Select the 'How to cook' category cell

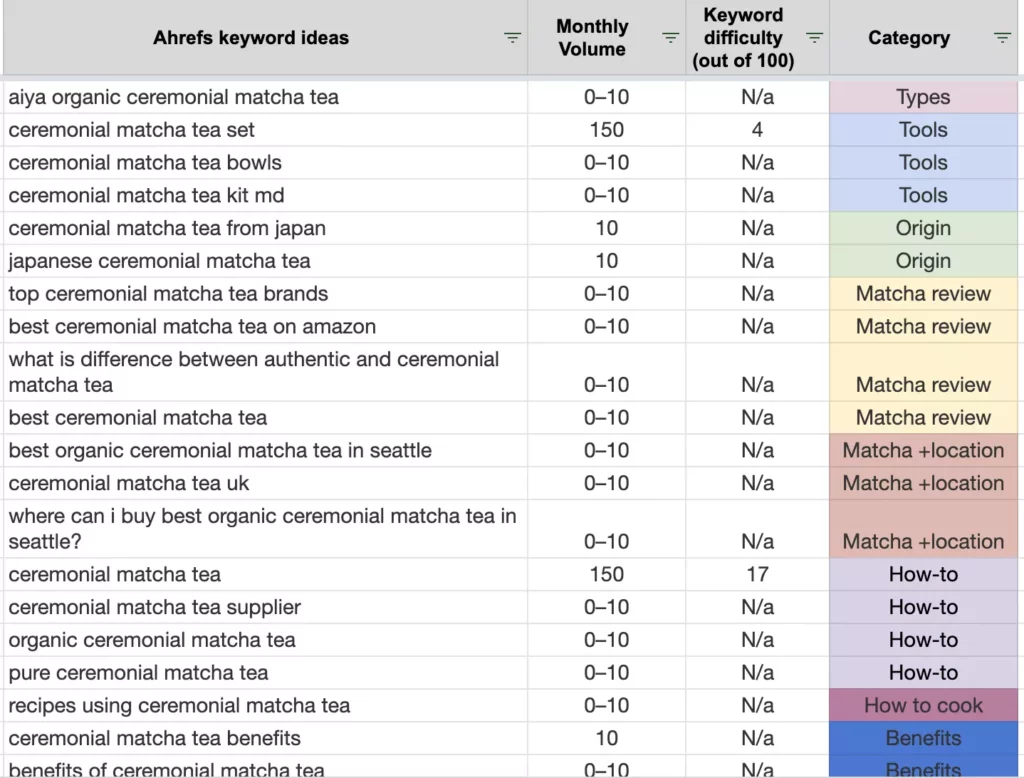pyautogui.click(x=922, y=705)
